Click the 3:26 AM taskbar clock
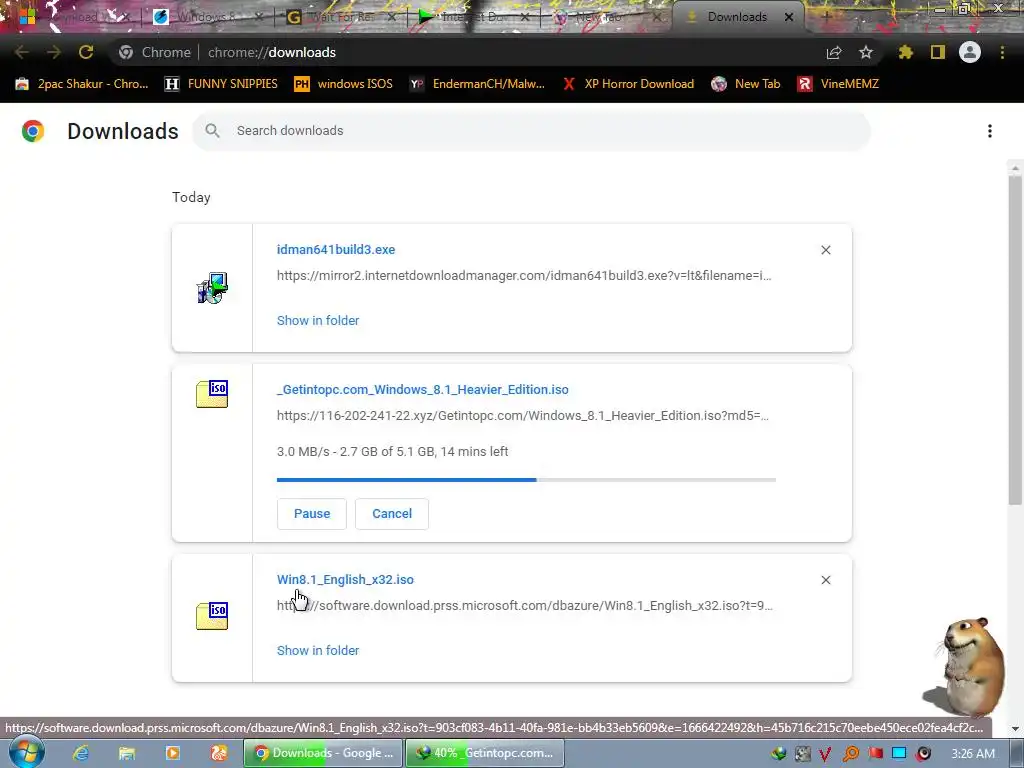1024x768 pixels. [x=973, y=754]
